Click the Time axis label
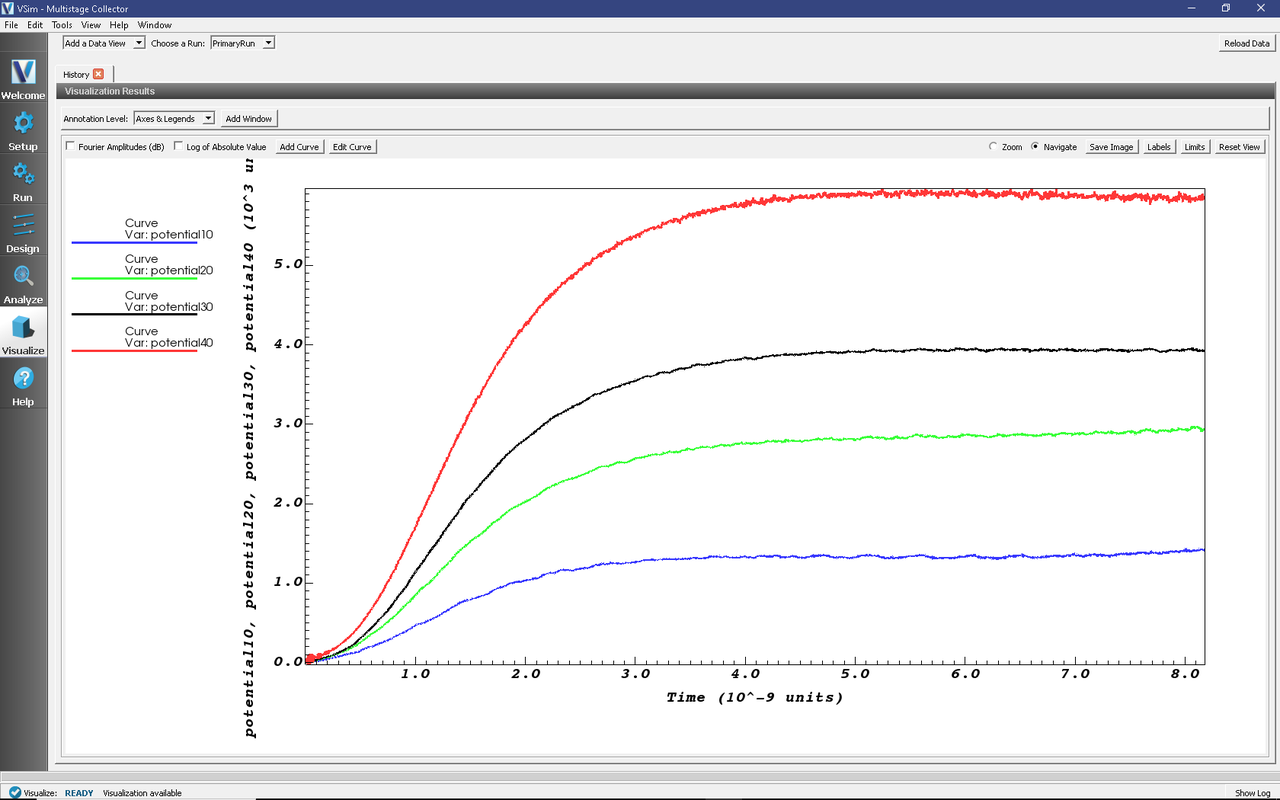This screenshot has height=800, width=1280. click(x=755, y=697)
